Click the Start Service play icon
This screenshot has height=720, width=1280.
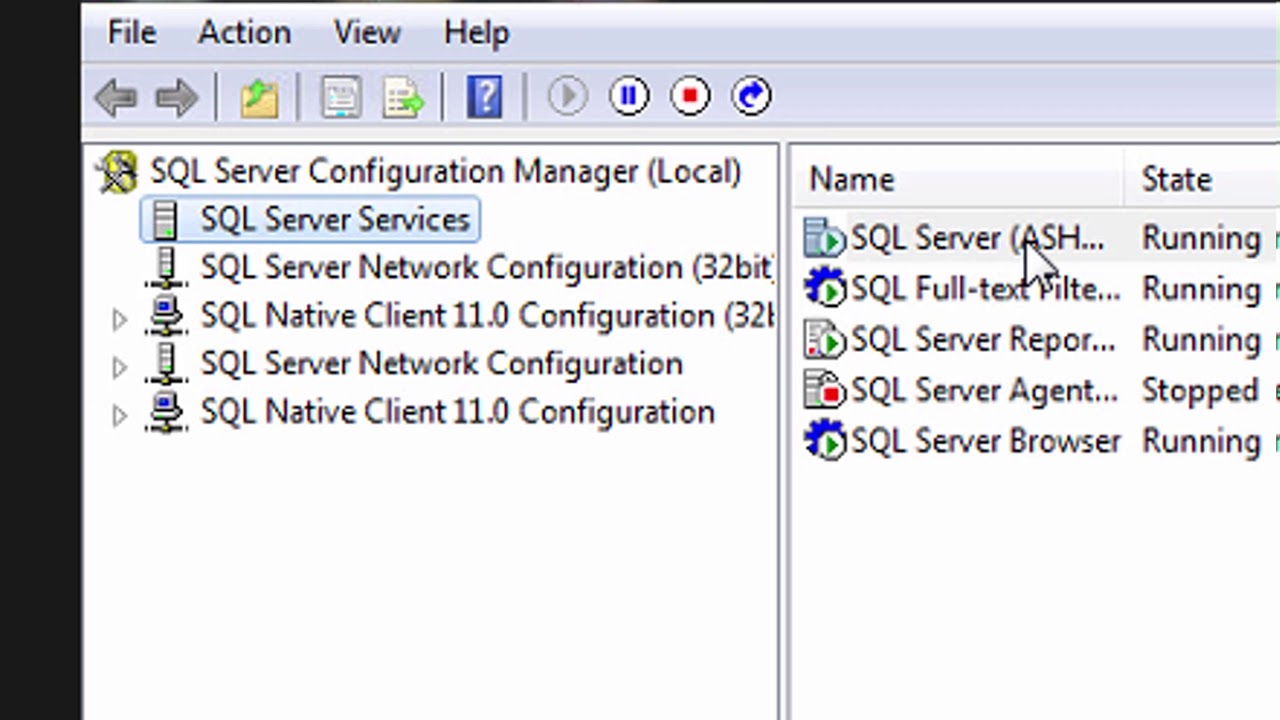[x=567, y=96]
